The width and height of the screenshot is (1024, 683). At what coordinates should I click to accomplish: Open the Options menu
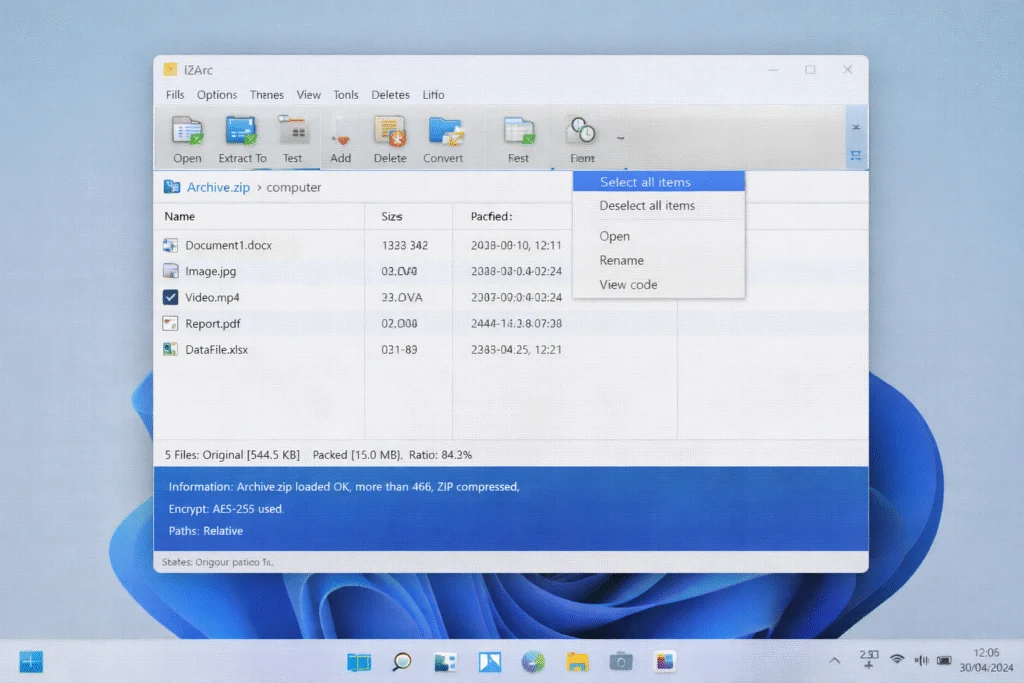217,94
